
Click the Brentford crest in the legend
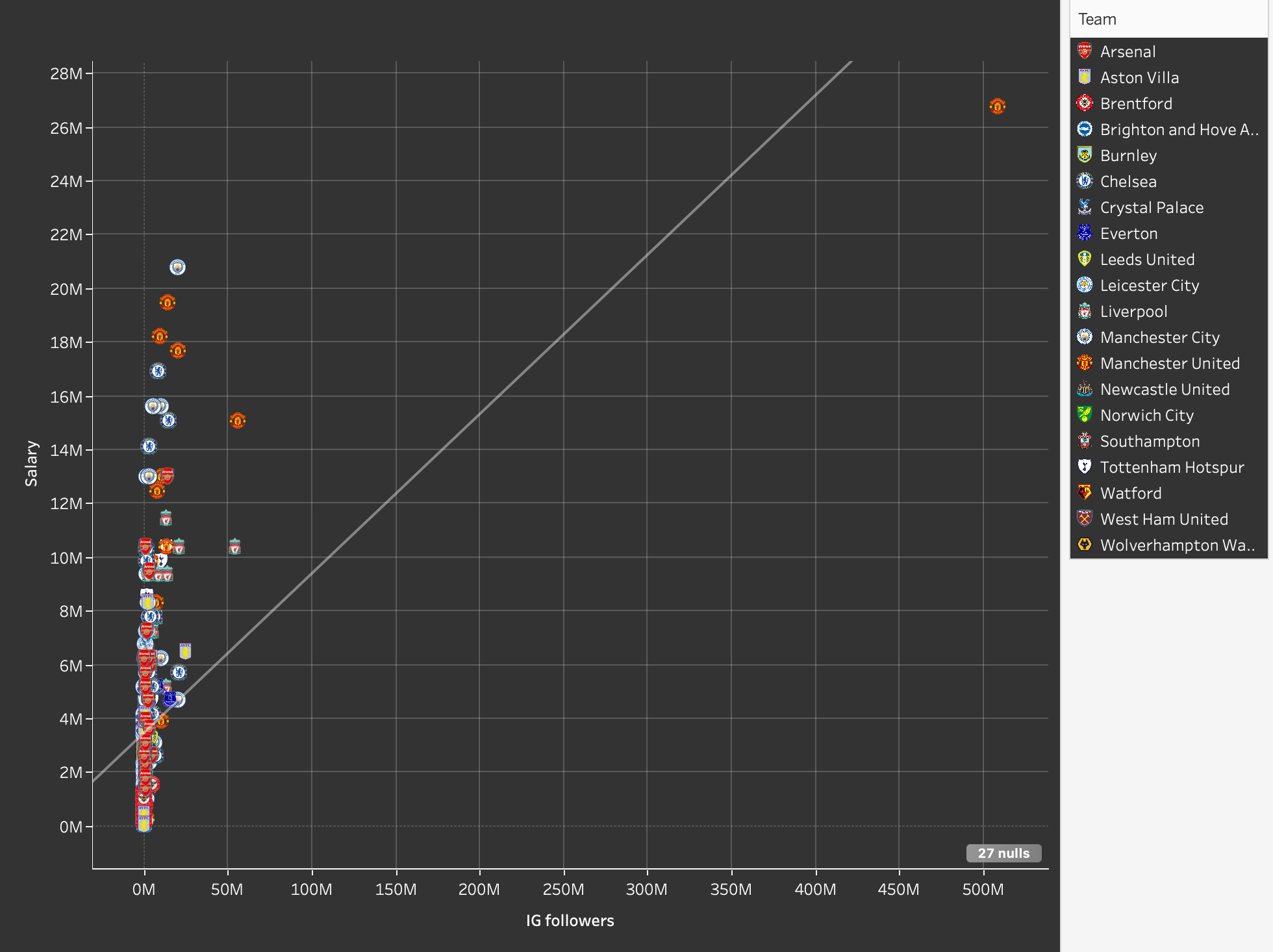(1085, 103)
